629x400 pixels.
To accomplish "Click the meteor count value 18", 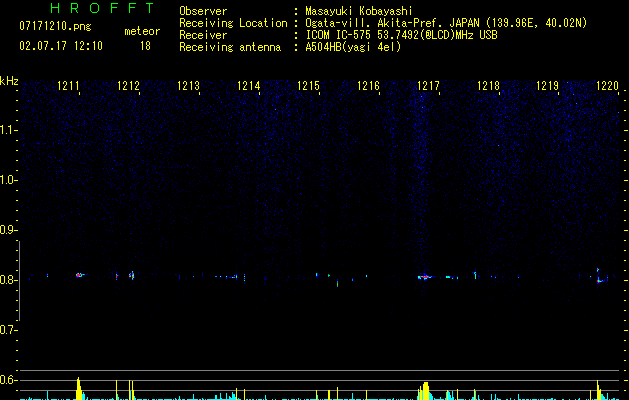I will (x=145, y=46).
